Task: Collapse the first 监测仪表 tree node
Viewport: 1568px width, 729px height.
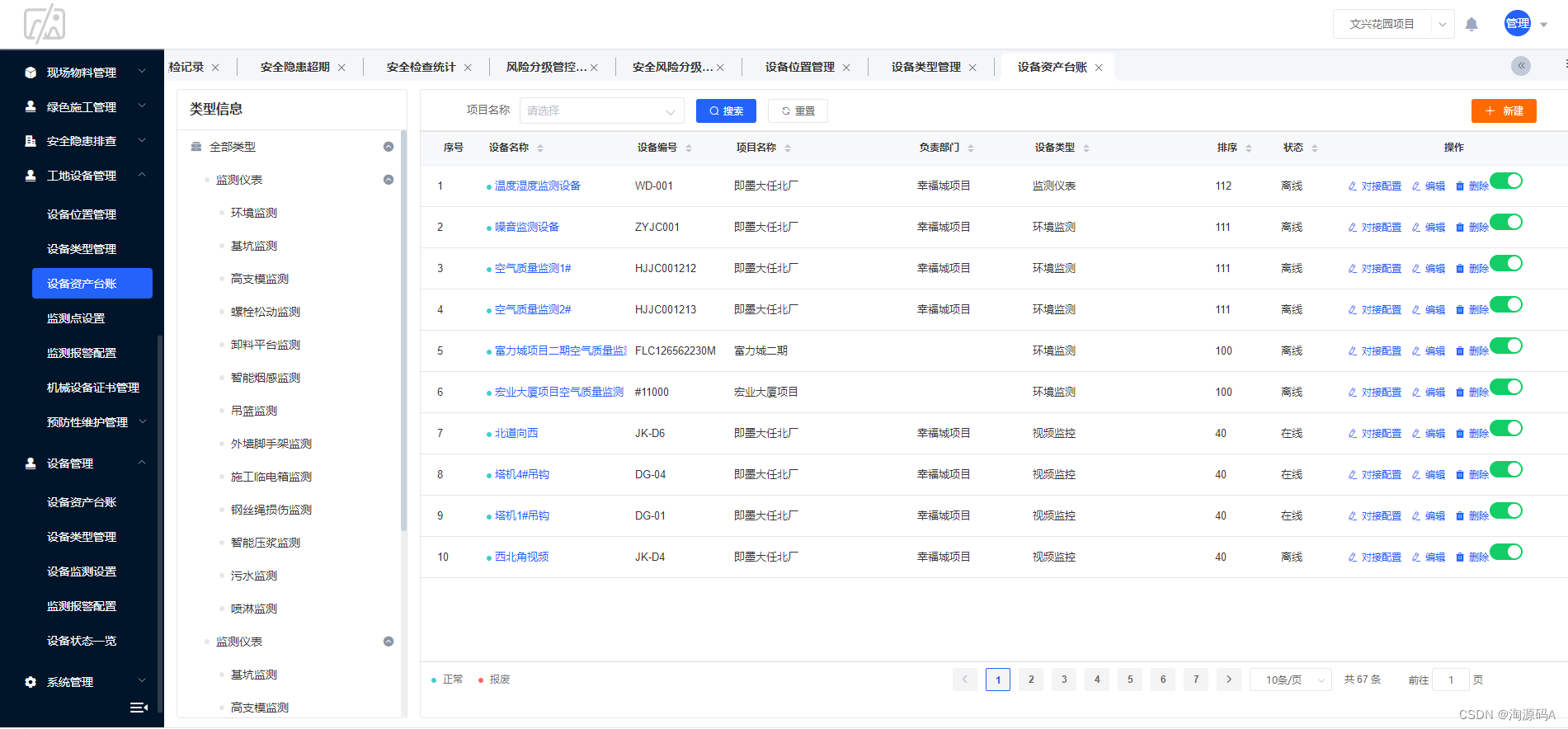Action: tap(388, 180)
